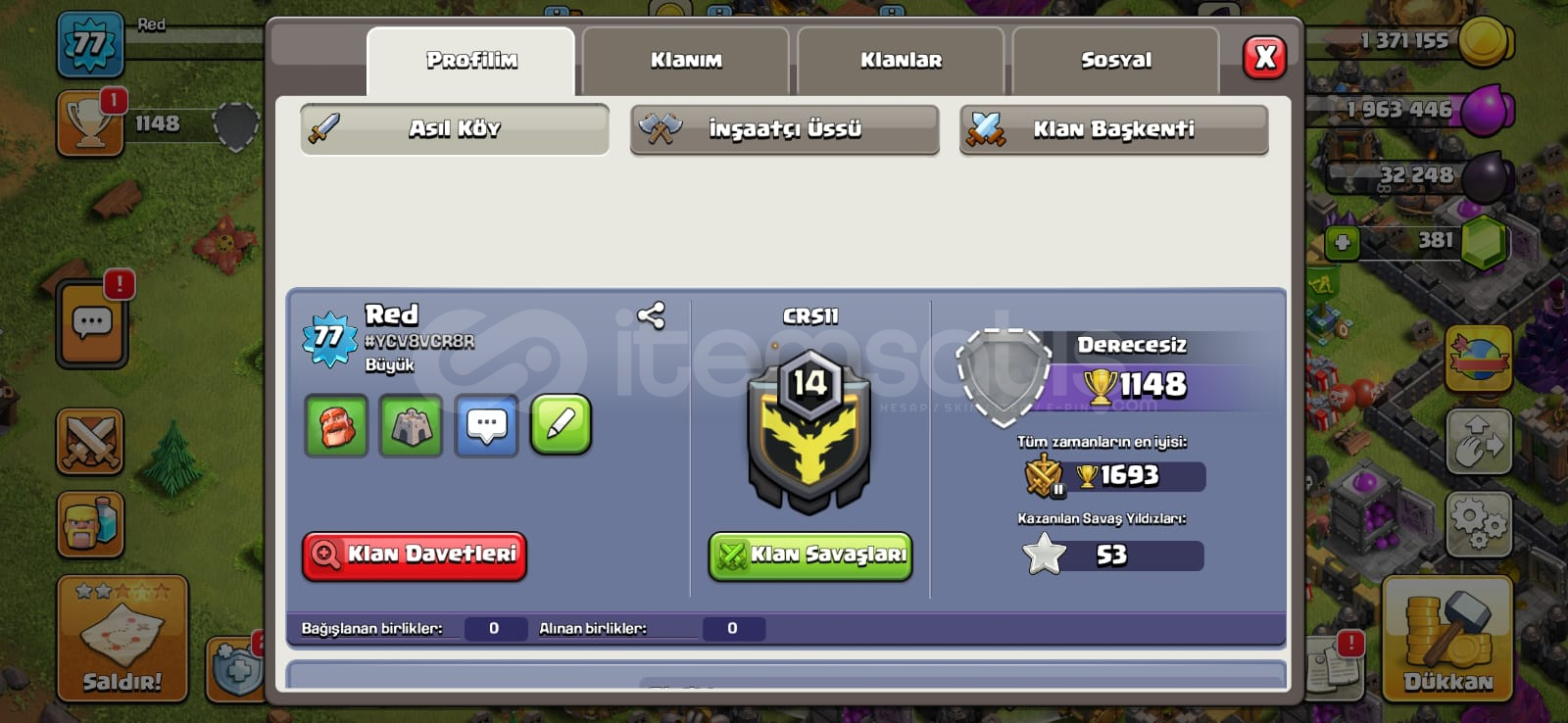Switch to the Klanım tab

coord(686,61)
